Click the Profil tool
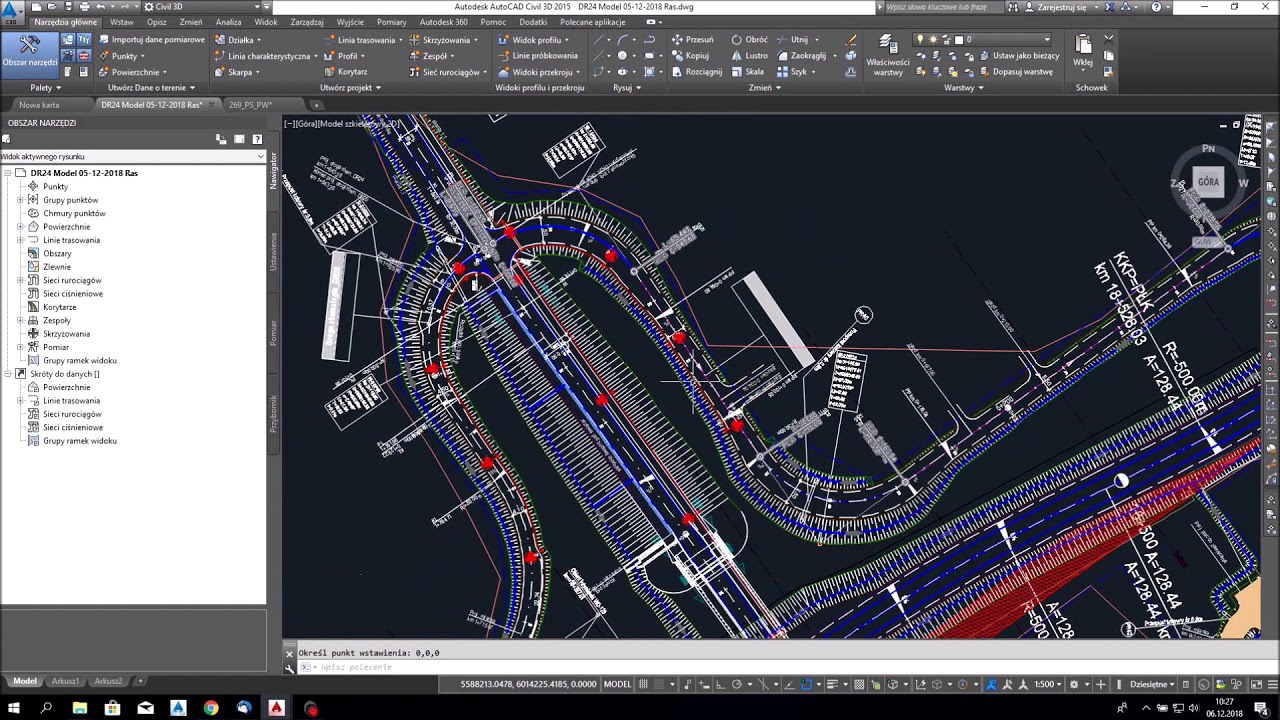Viewport: 1280px width, 720px height. click(x=346, y=56)
